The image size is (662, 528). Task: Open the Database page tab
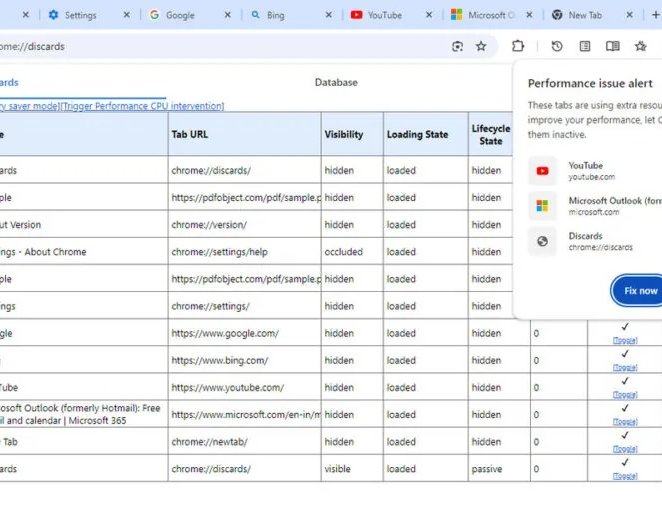[336, 82]
